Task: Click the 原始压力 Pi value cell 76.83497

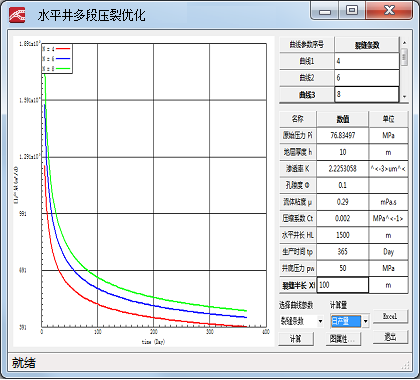Action: [343, 135]
